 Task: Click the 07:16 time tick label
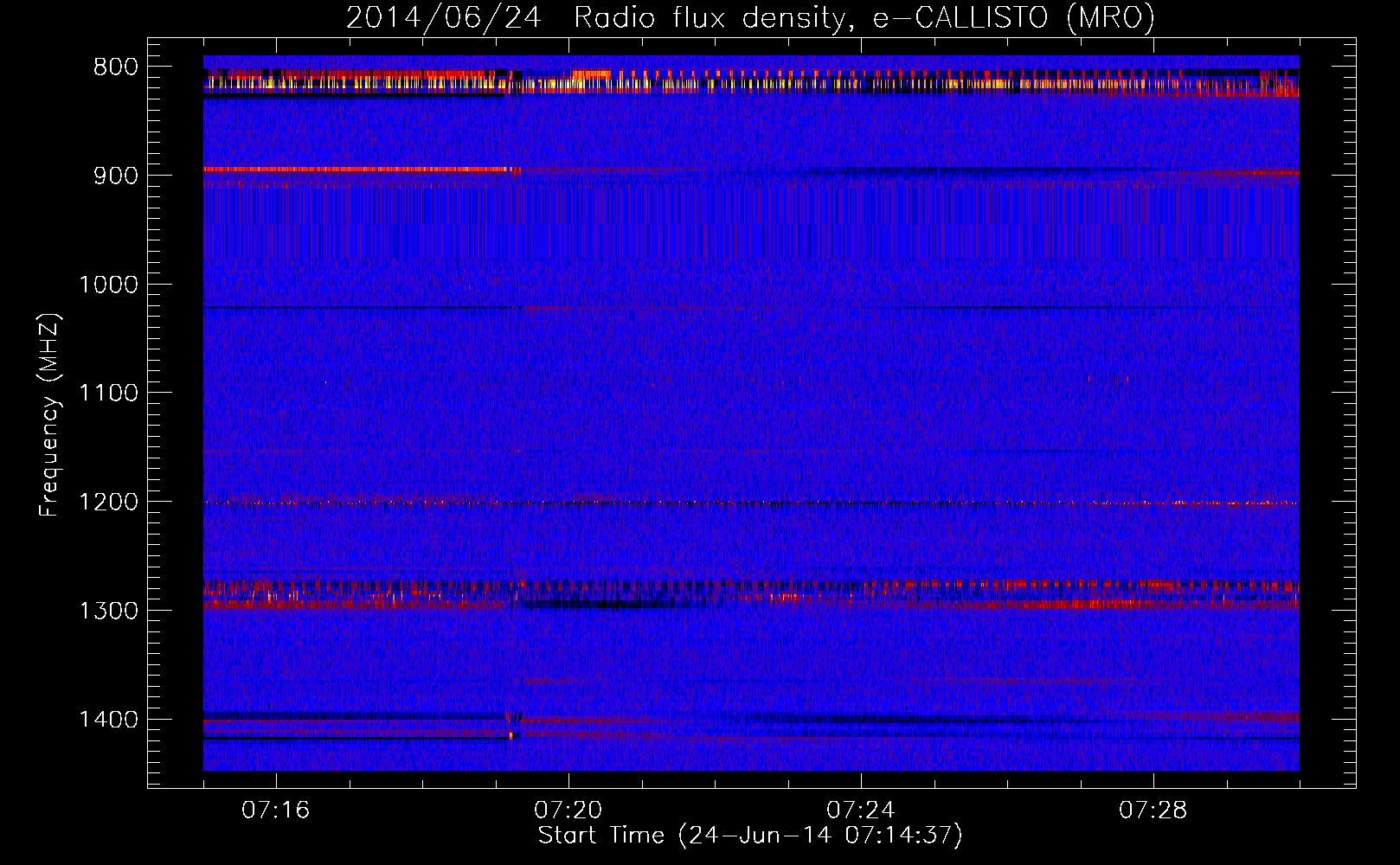pos(276,811)
